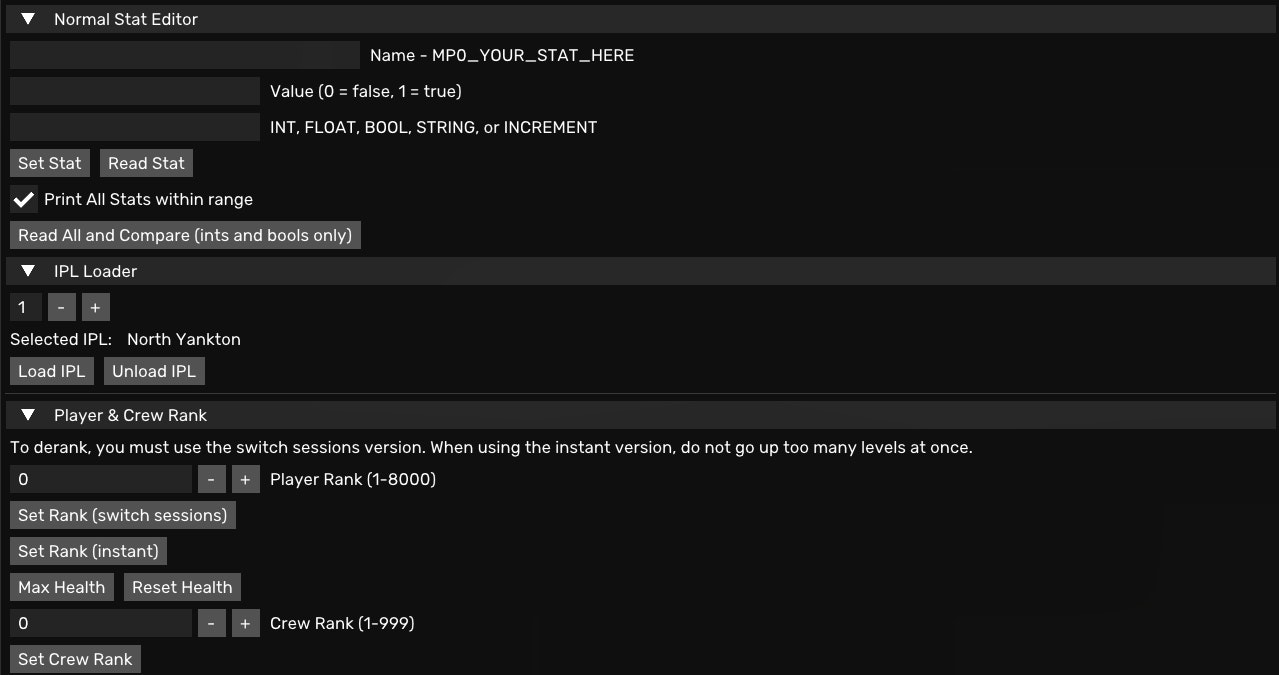Collapse the Player & Crew Rank section

click(x=28, y=415)
